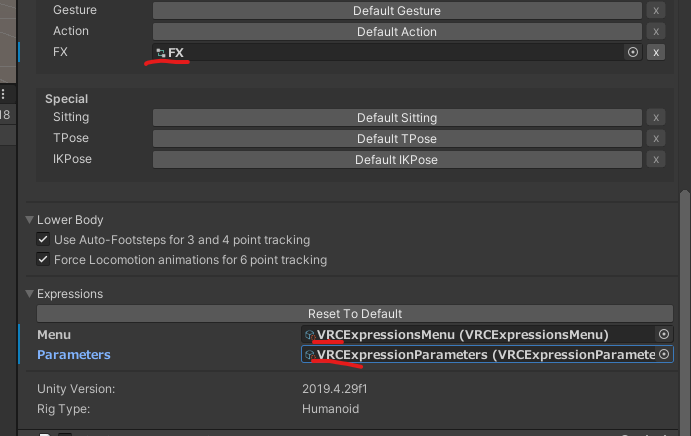Click the VRCExpressionsMenu asset icon
This screenshot has height=436, width=691.
point(310,335)
